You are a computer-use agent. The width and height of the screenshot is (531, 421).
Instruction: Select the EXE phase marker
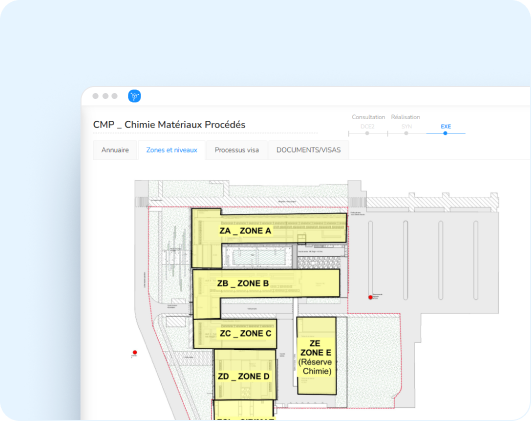click(445, 133)
